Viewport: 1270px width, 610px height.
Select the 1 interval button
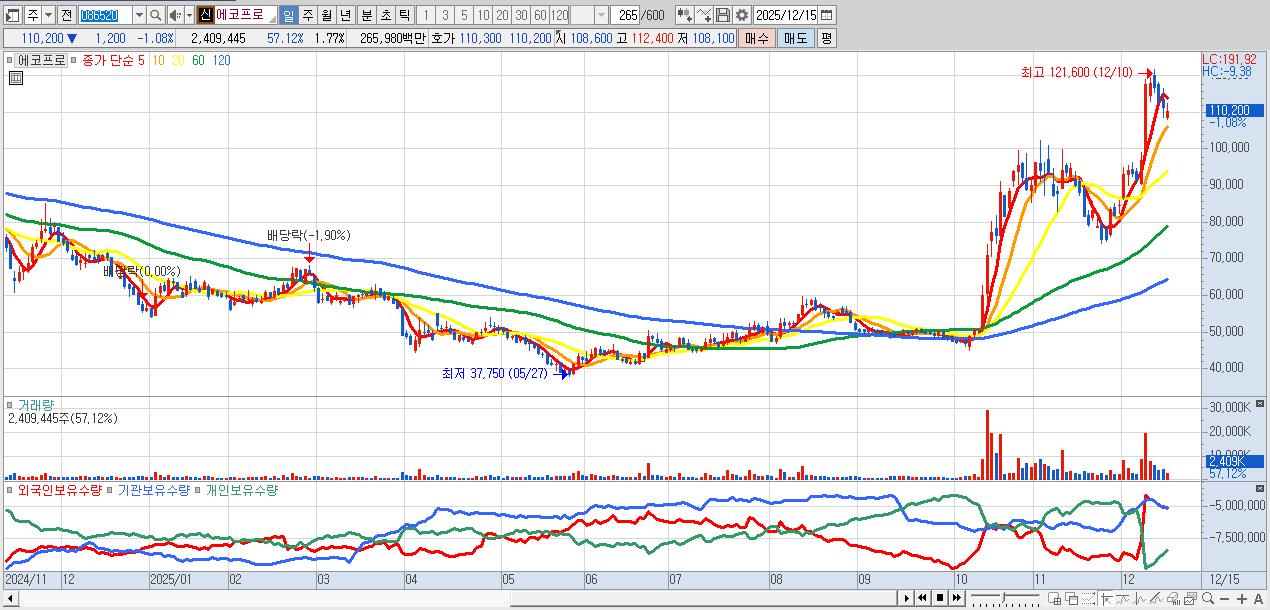click(426, 15)
